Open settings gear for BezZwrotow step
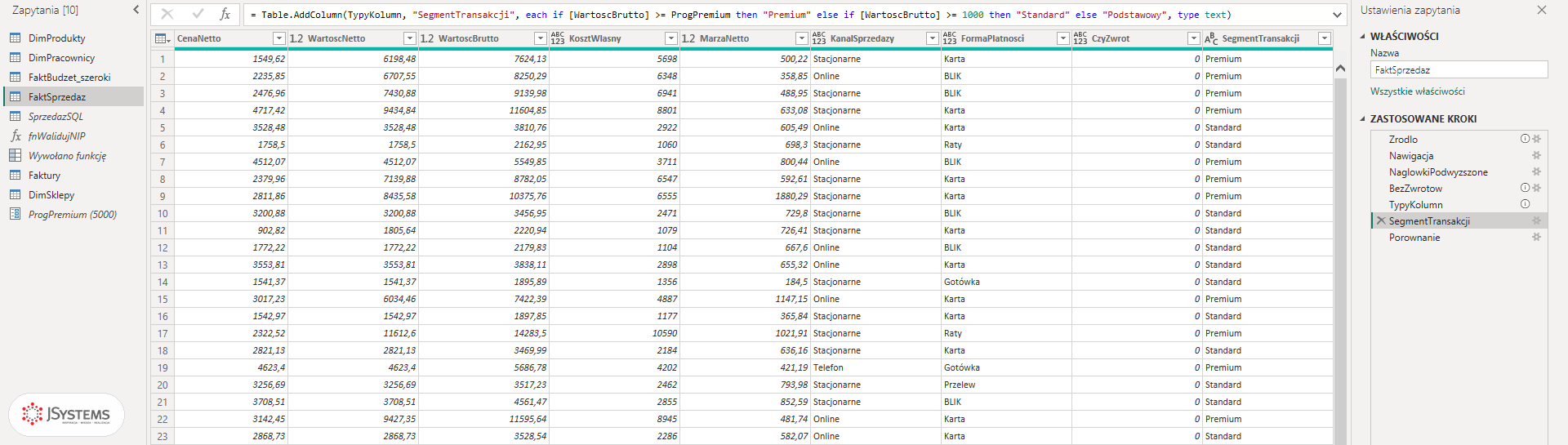The image size is (1568, 445). (x=1536, y=188)
